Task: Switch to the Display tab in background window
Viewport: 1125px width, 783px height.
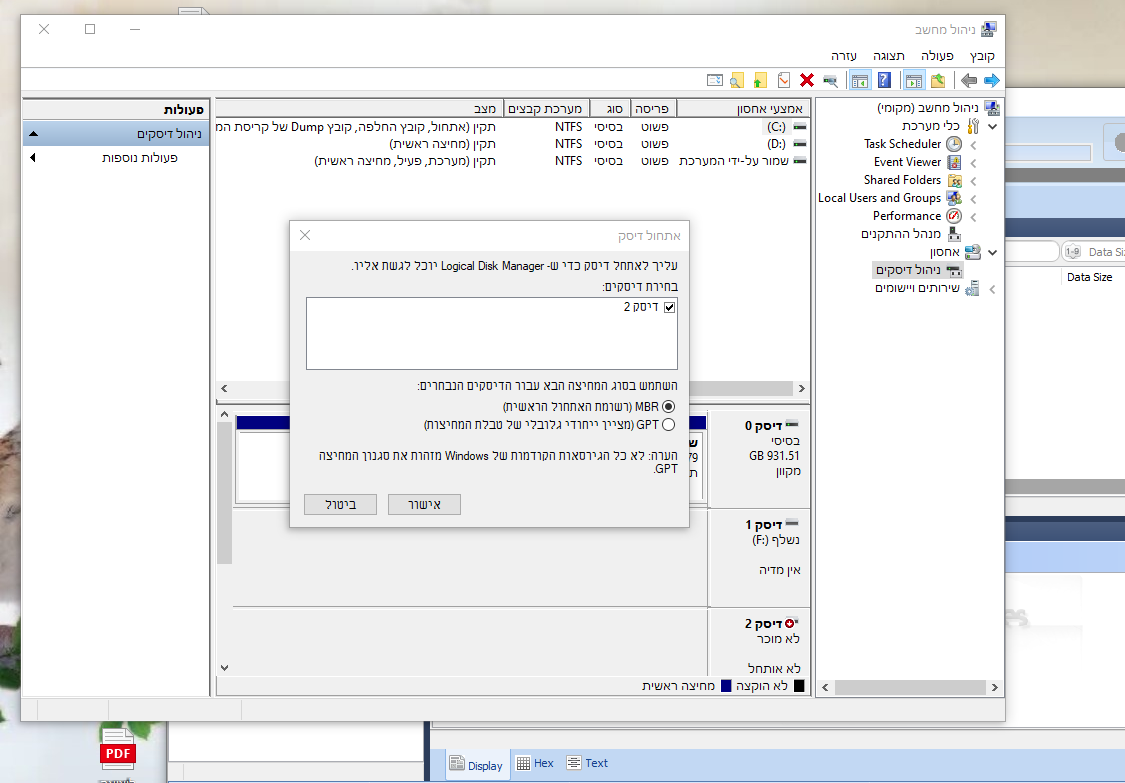Action: pos(476,765)
